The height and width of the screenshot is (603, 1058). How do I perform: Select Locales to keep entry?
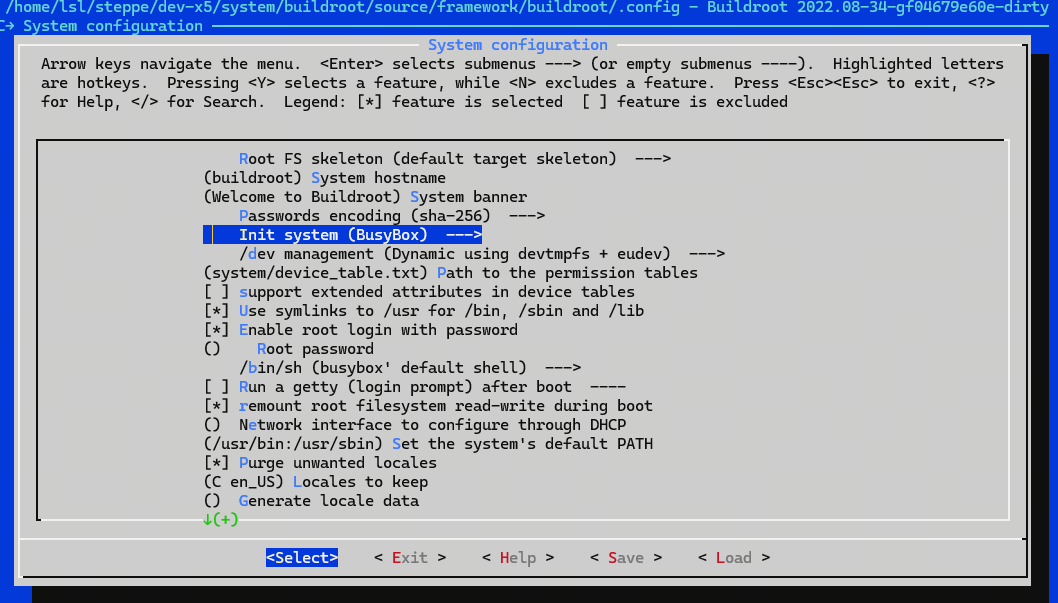[x=316, y=482]
